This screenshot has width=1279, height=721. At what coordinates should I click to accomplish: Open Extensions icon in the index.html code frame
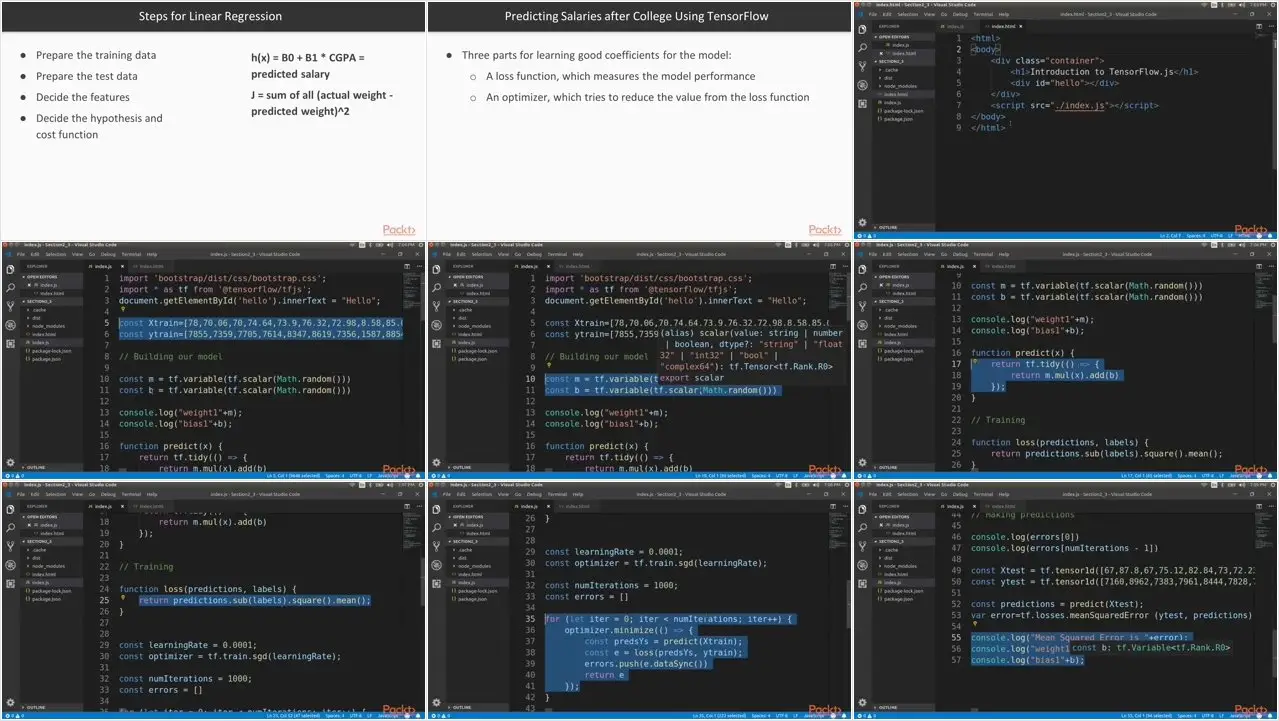click(862, 103)
